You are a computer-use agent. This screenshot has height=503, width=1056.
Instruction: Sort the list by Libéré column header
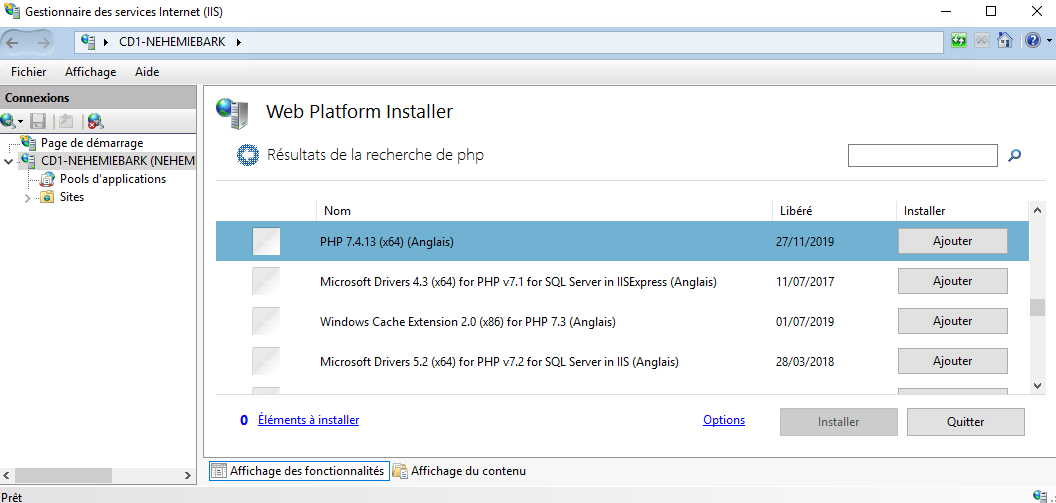coord(834,211)
